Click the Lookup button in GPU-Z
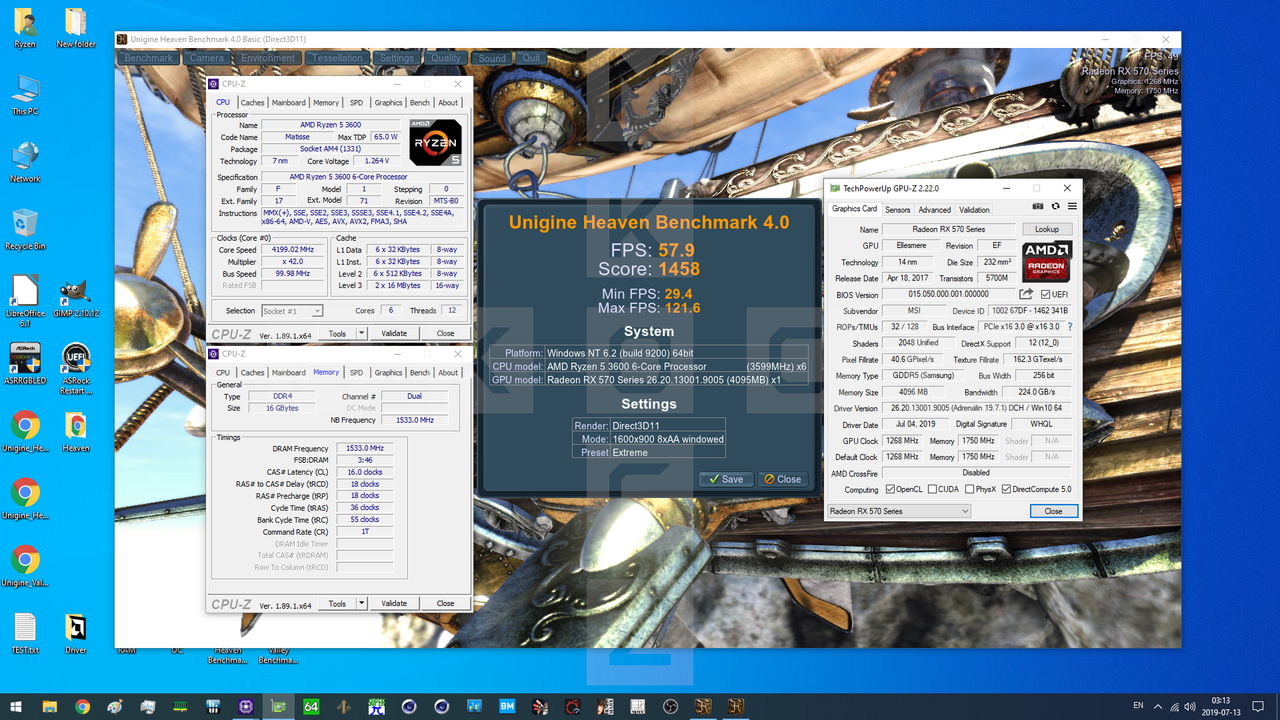The image size is (1280, 720). (1046, 229)
